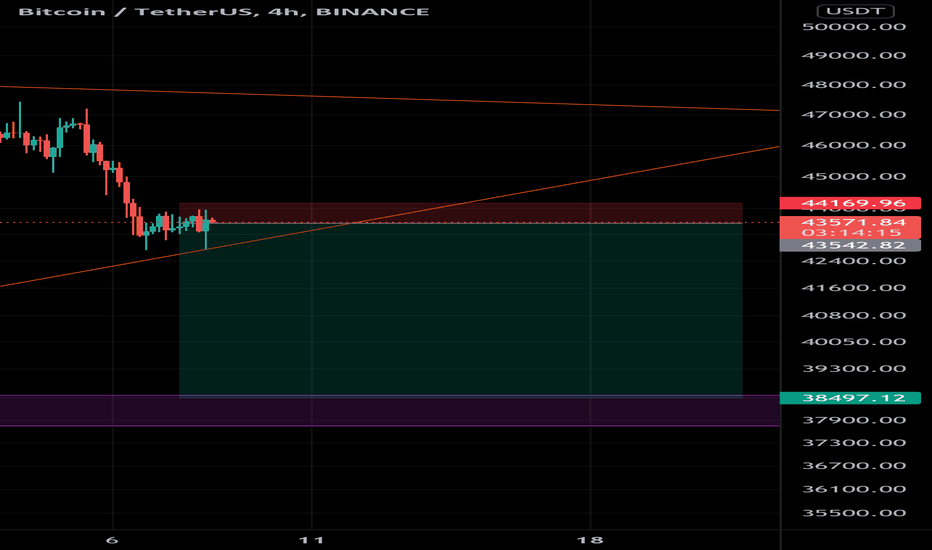Click the 40050.00 price axis label
The image size is (932, 550).
[854, 342]
